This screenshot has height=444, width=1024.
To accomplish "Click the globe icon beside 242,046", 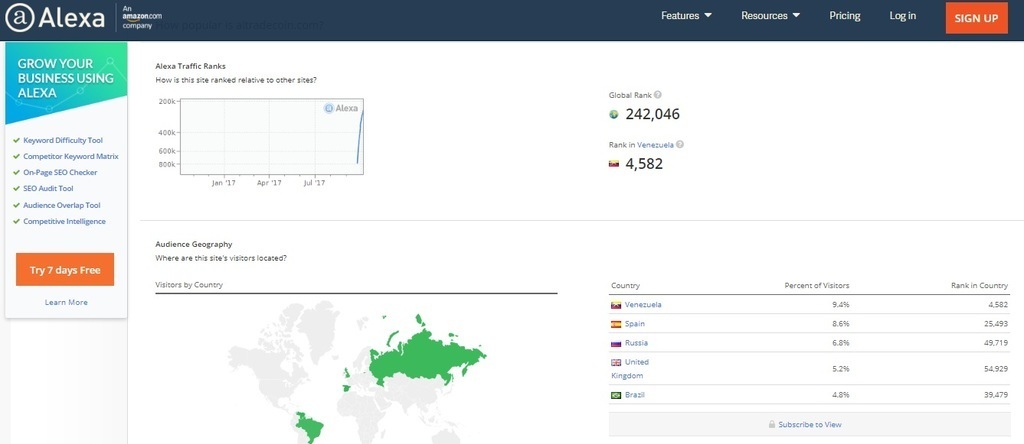I will pyautogui.click(x=613, y=115).
